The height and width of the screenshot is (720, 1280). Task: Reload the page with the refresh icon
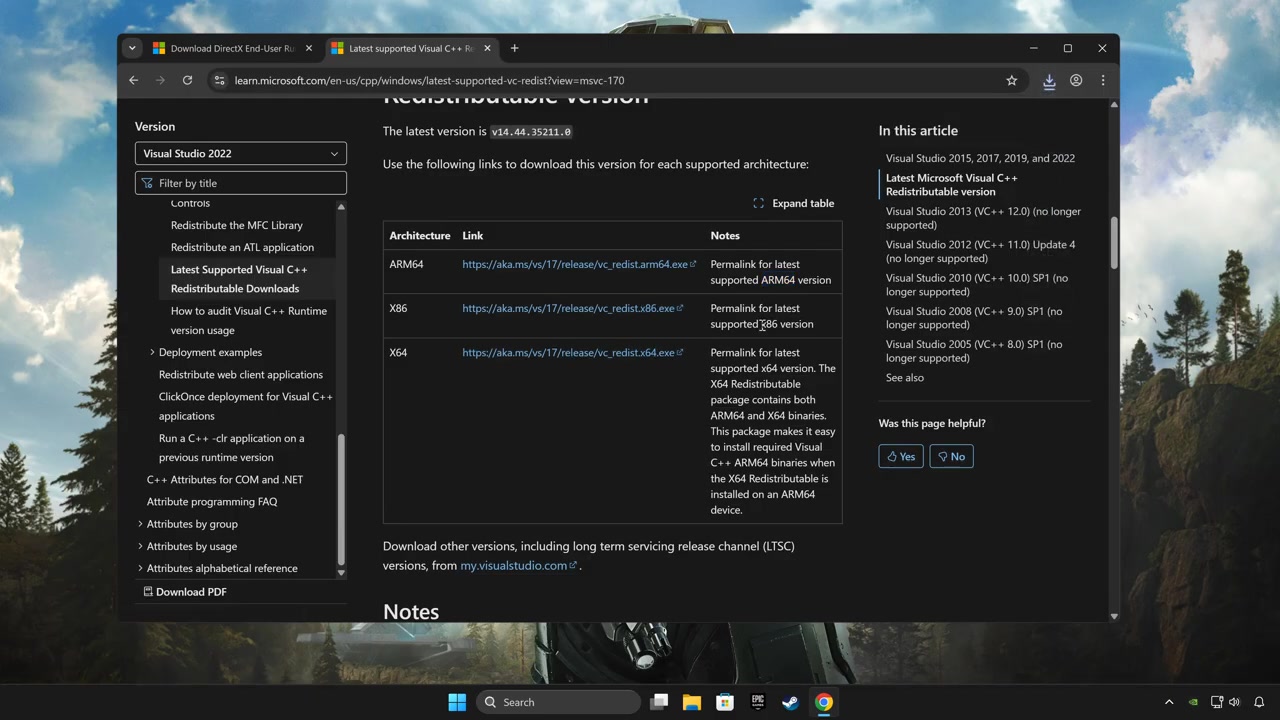coord(187,80)
